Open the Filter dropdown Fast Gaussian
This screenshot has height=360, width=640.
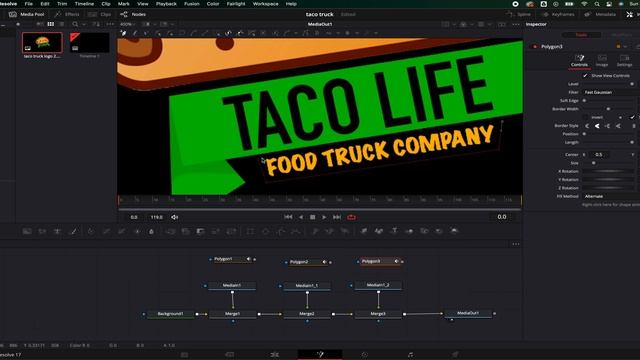(x=610, y=92)
